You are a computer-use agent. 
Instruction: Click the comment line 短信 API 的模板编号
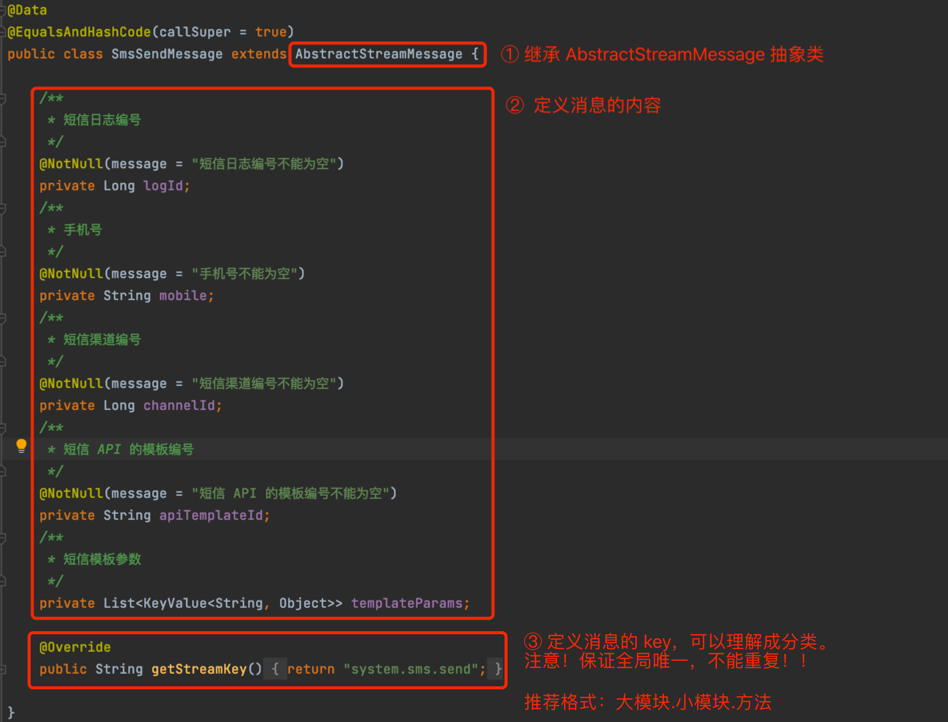128,449
